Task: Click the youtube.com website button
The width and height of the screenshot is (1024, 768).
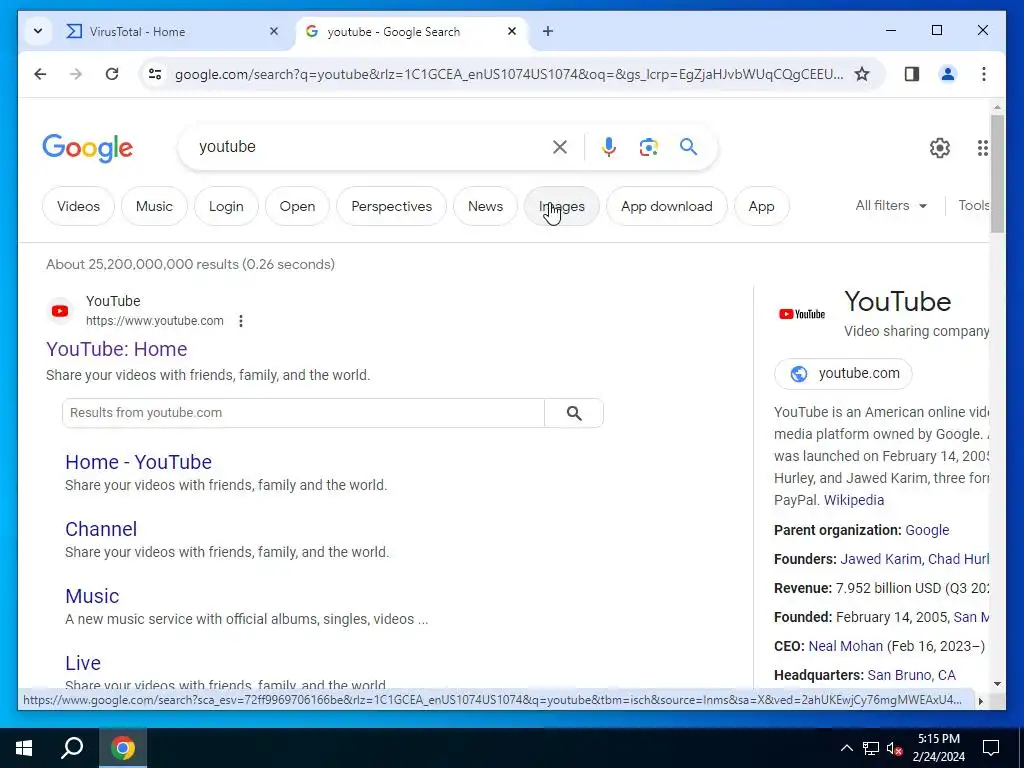Action: click(843, 374)
